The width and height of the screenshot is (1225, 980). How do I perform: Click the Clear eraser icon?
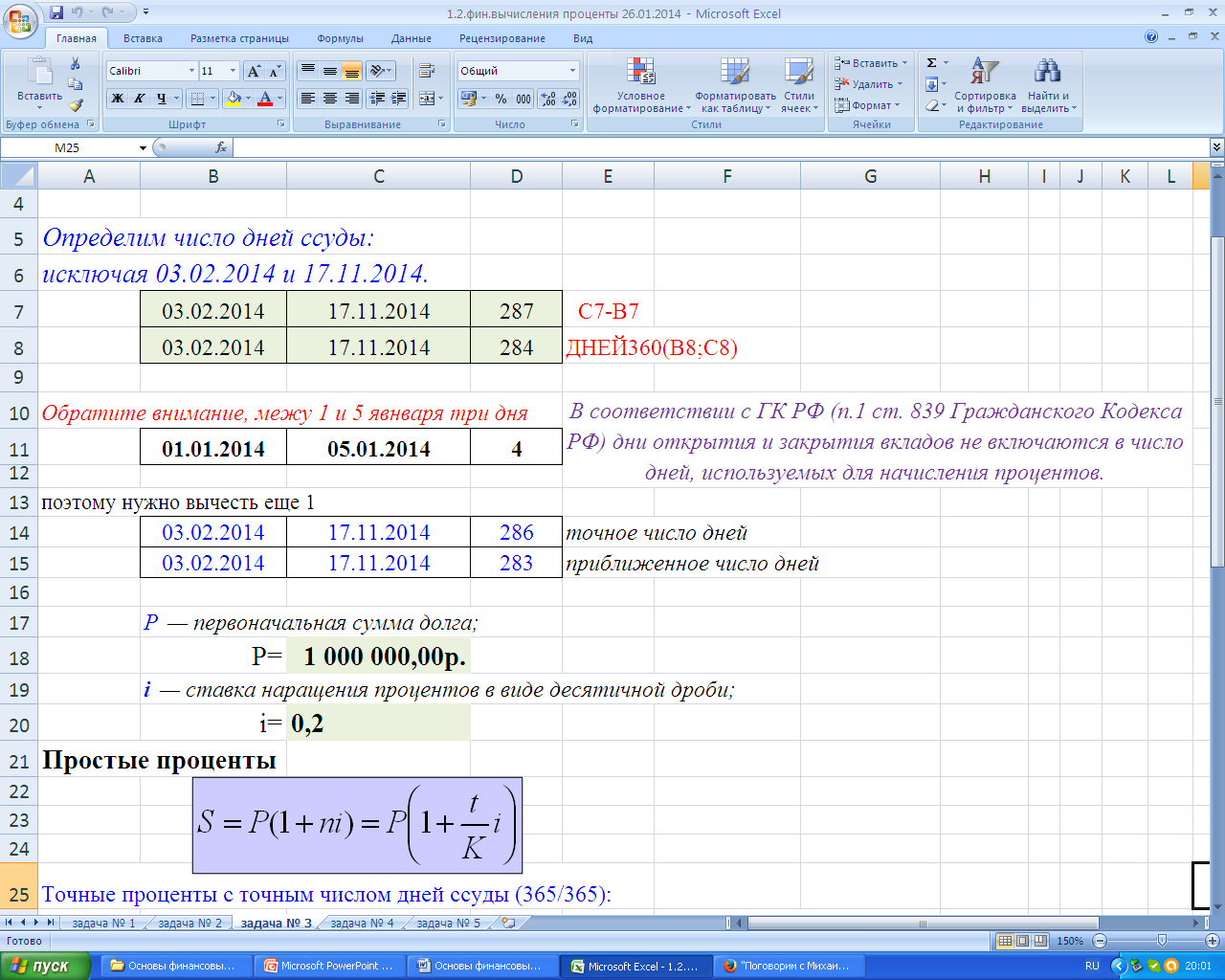coord(931,105)
